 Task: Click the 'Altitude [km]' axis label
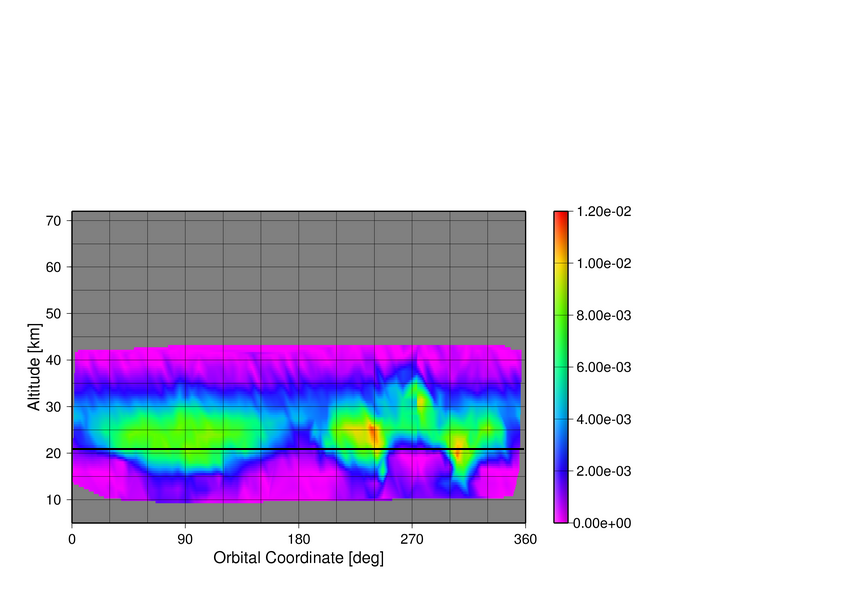(x=33, y=367)
